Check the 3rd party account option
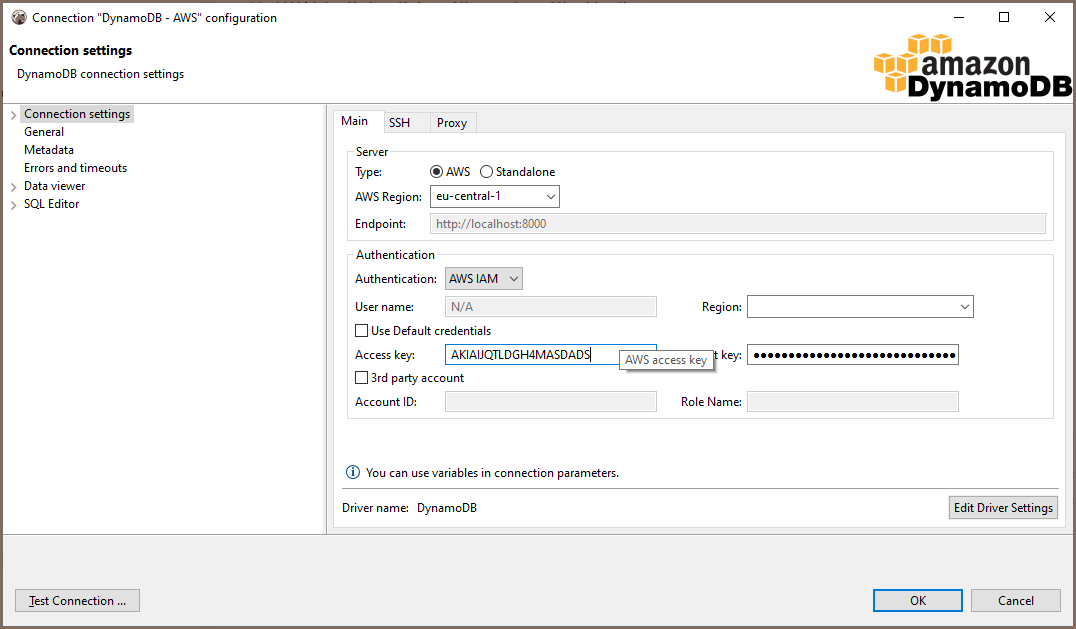Image resolution: width=1076 pixels, height=629 pixels. (x=361, y=377)
